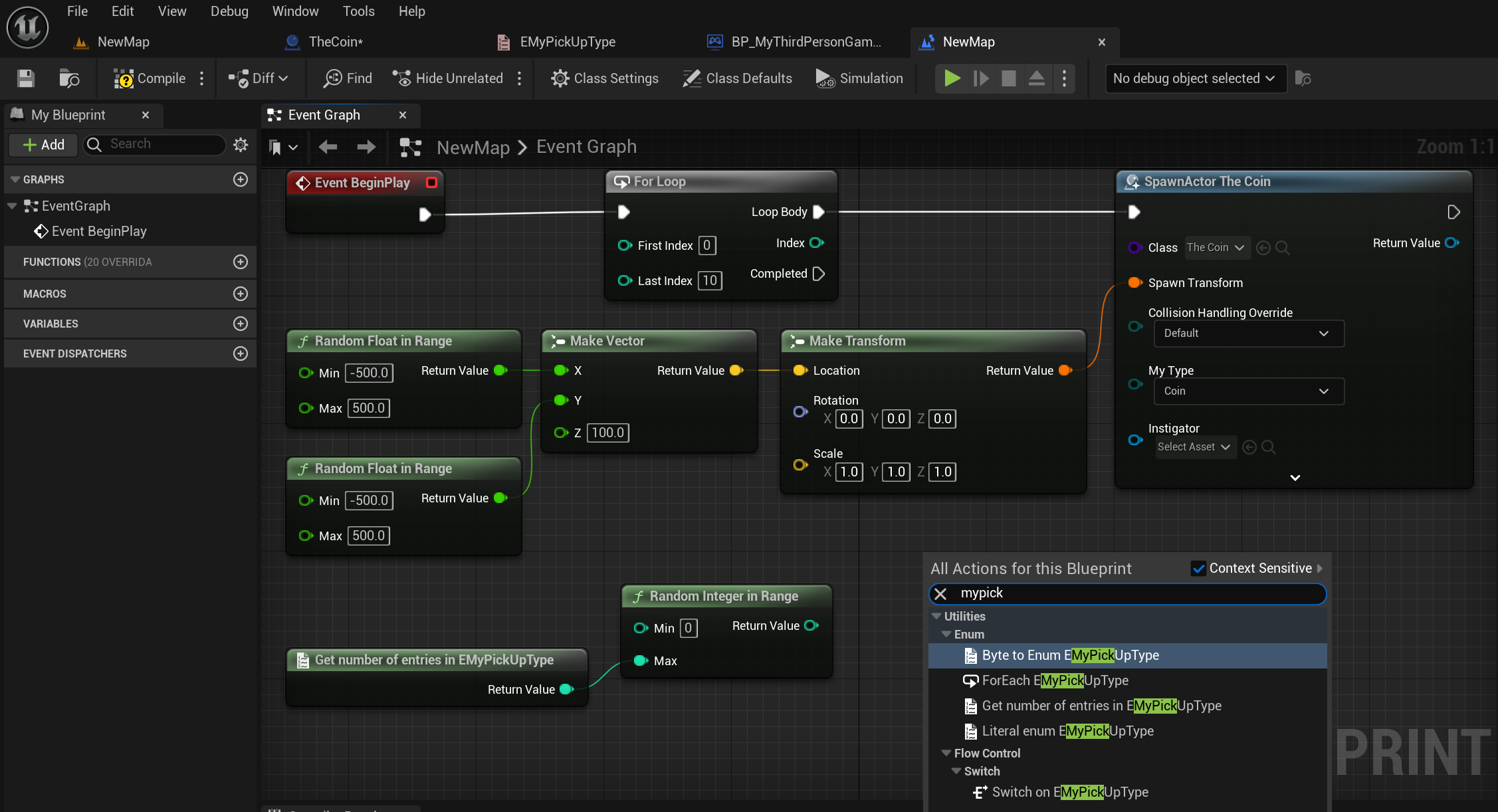This screenshot has width=1498, height=812.
Task: Open the File menu
Action: [x=77, y=11]
